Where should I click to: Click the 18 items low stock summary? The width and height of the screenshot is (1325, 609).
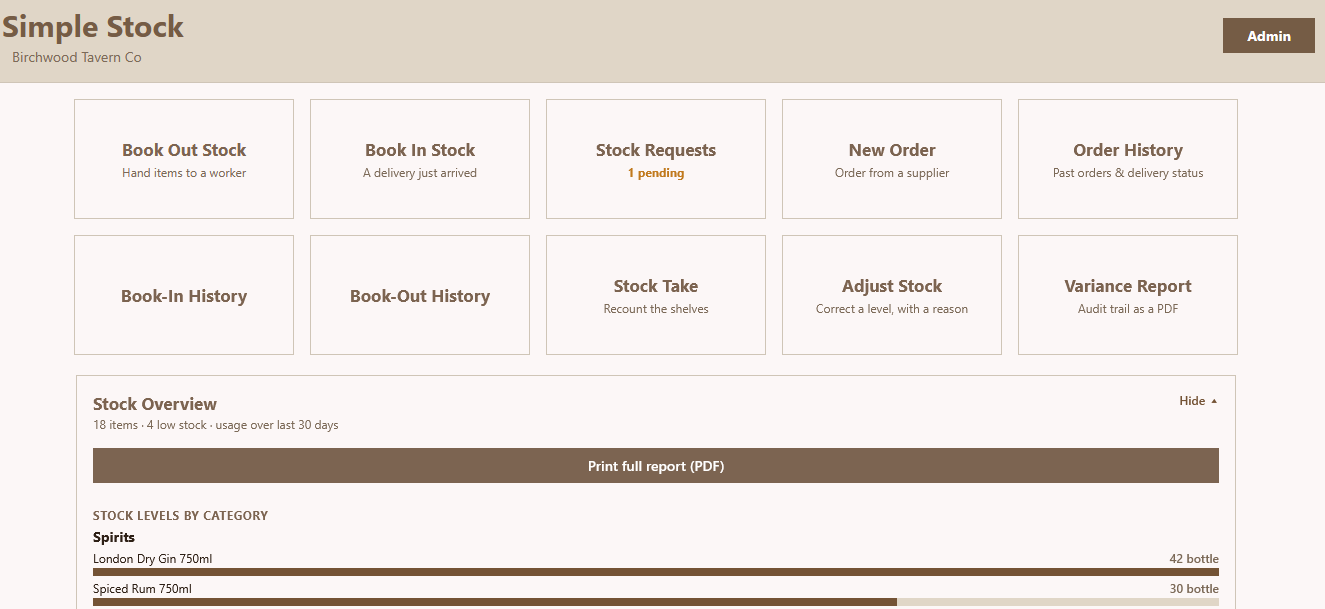click(x=216, y=425)
